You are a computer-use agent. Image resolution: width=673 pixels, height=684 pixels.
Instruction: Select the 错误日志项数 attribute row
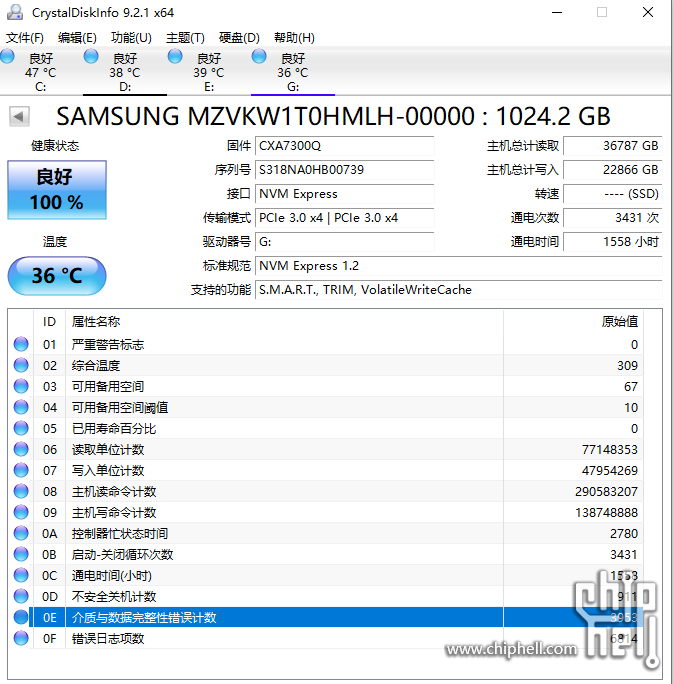pyautogui.click(x=325, y=639)
